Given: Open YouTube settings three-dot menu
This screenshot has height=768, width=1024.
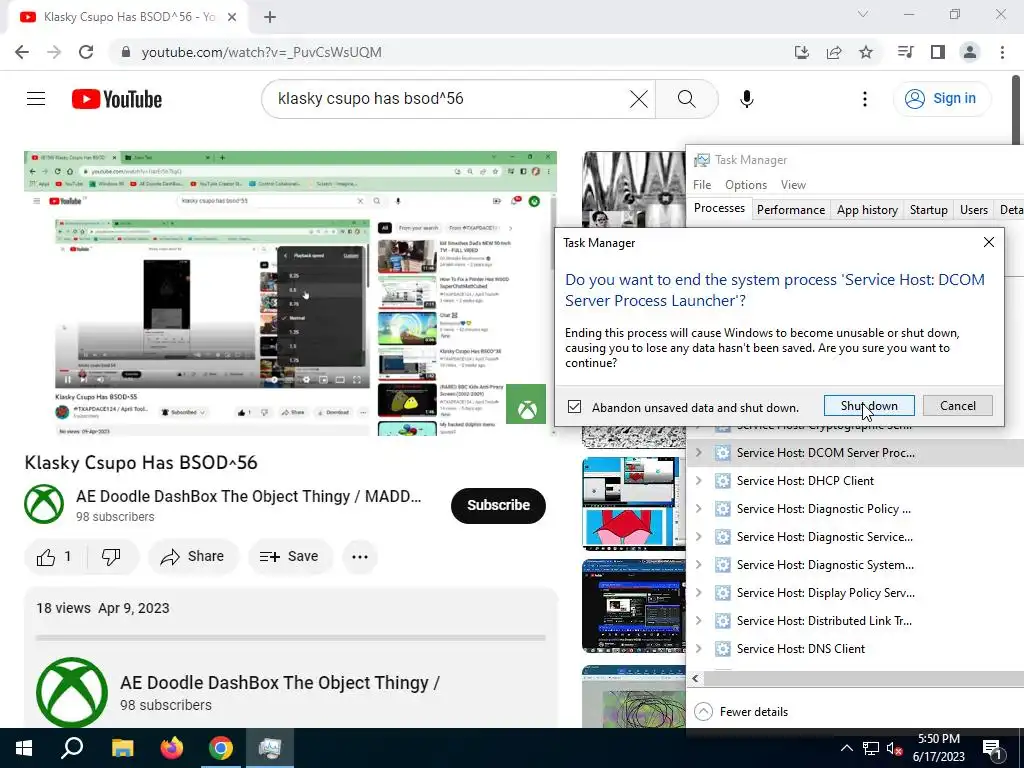Looking at the screenshot, I should tap(865, 99).
